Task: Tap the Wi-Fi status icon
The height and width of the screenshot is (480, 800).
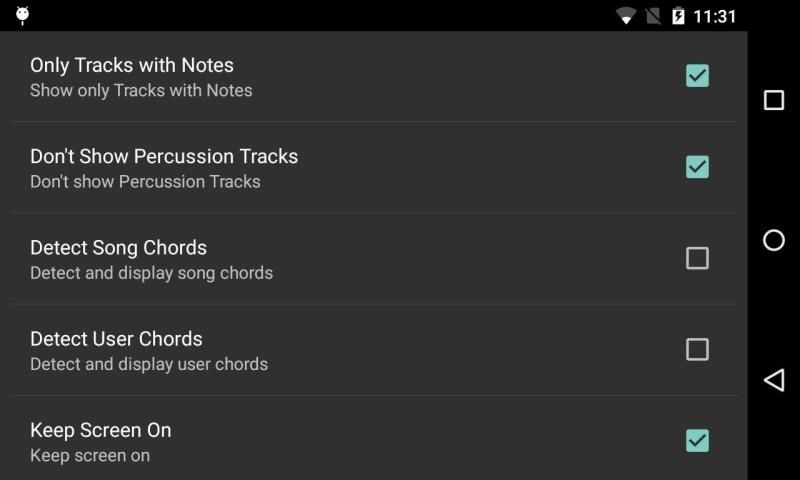Action: (627, 16)
